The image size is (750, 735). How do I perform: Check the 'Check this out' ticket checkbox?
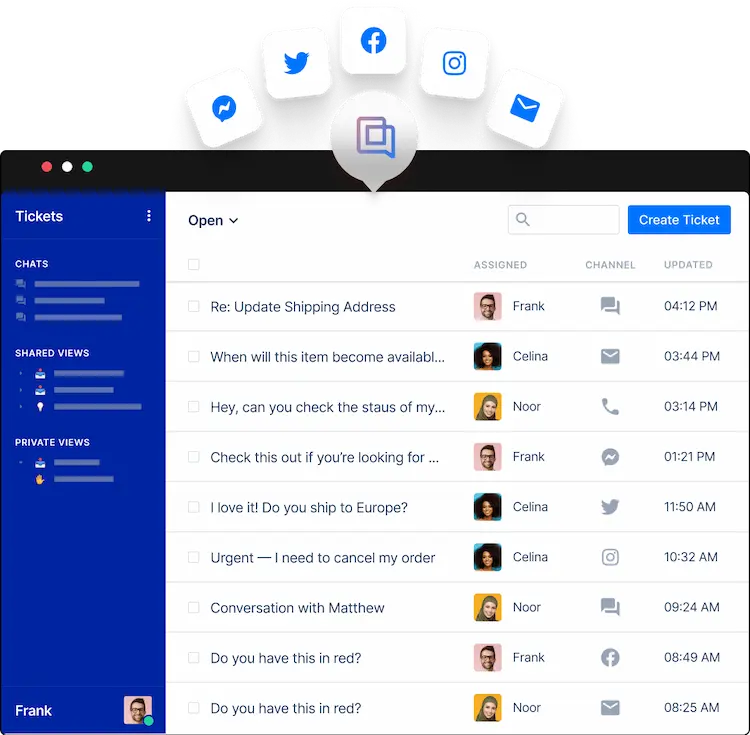(x=194, y=457)
